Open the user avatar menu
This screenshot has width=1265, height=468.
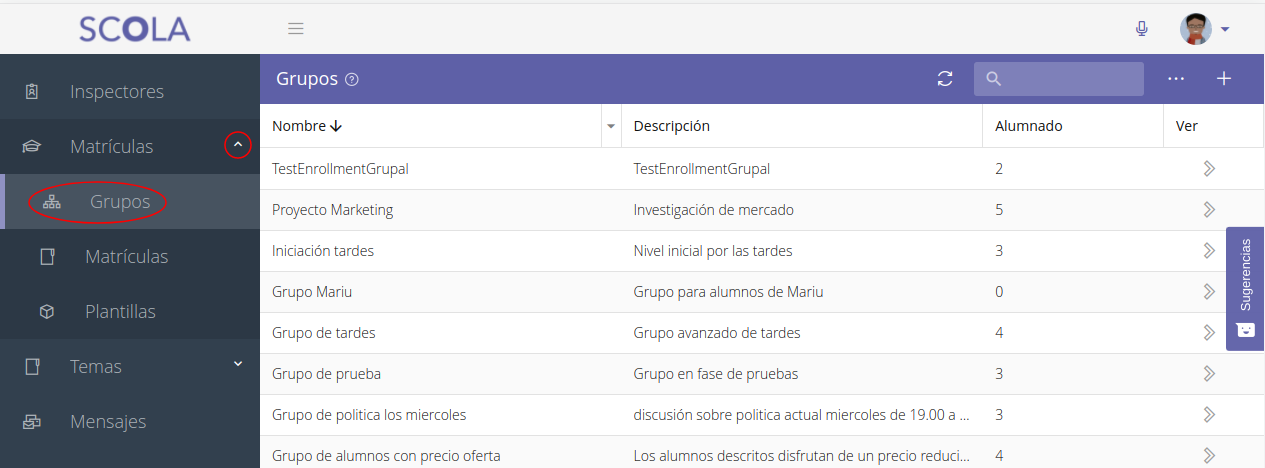click(x=1205, y=29)
